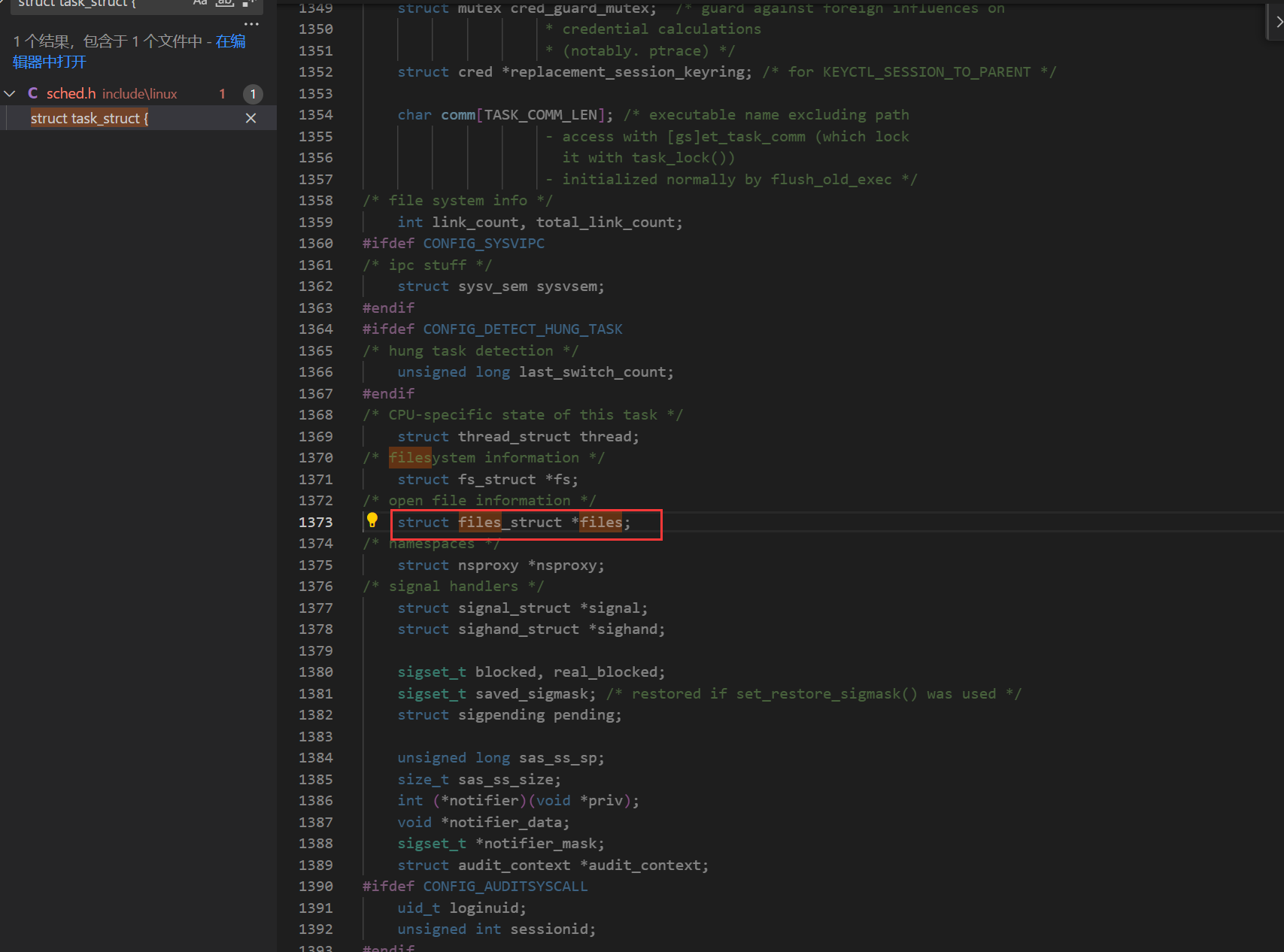Click 'saved_sigmask' on line 1381

[x=531, y=694]
